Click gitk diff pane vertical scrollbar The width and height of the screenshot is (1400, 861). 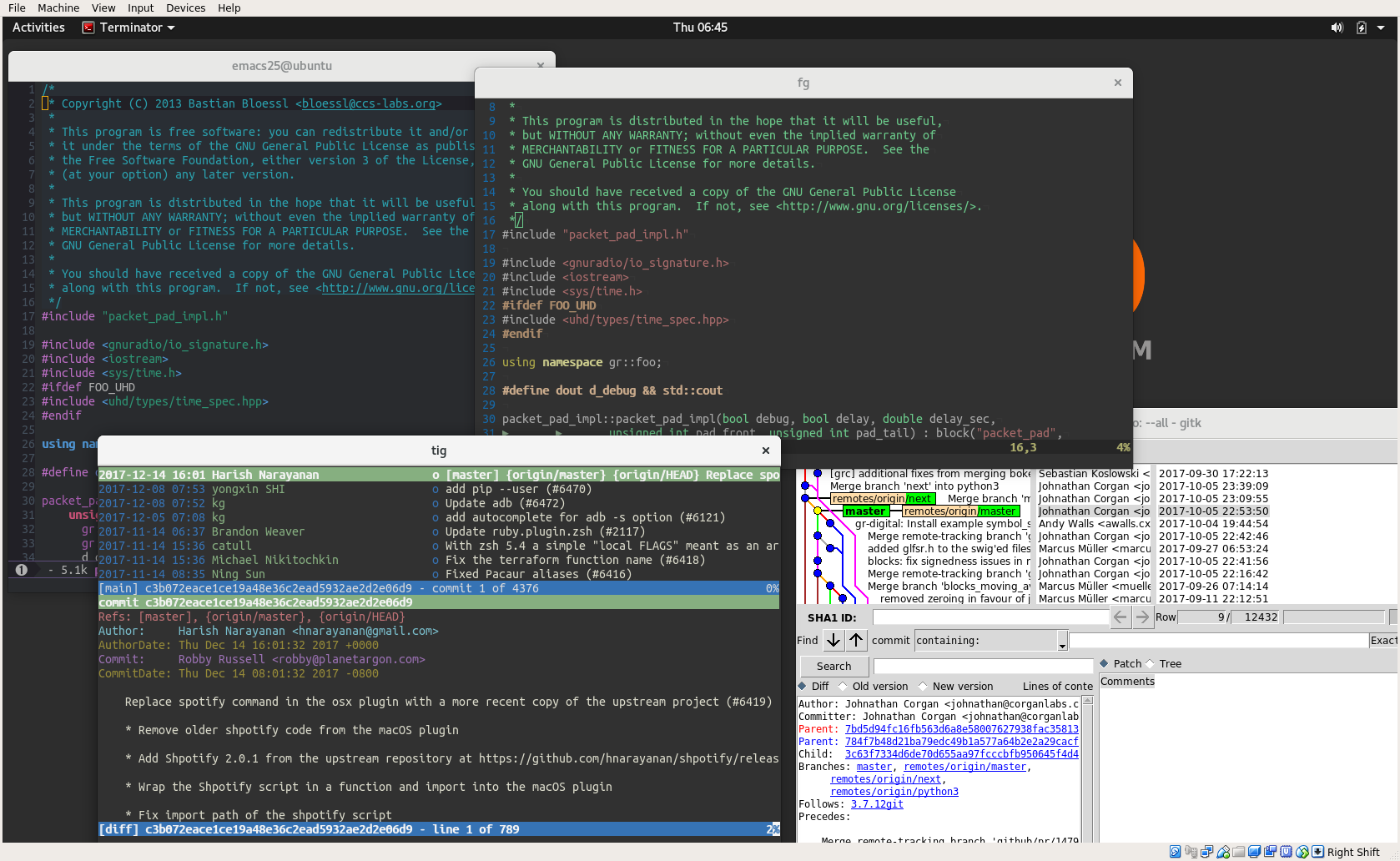1087,768
